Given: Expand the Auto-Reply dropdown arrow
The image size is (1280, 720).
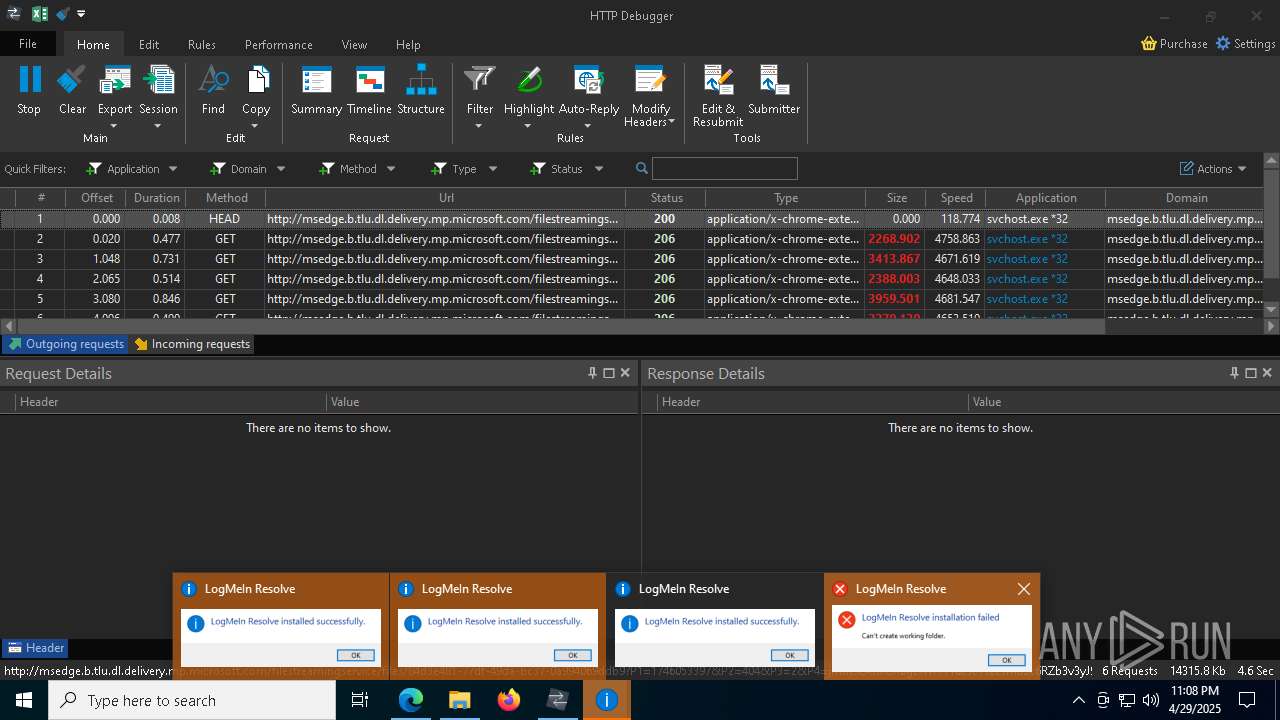Looking at the screenshot, I should click(x=588, y=126).
